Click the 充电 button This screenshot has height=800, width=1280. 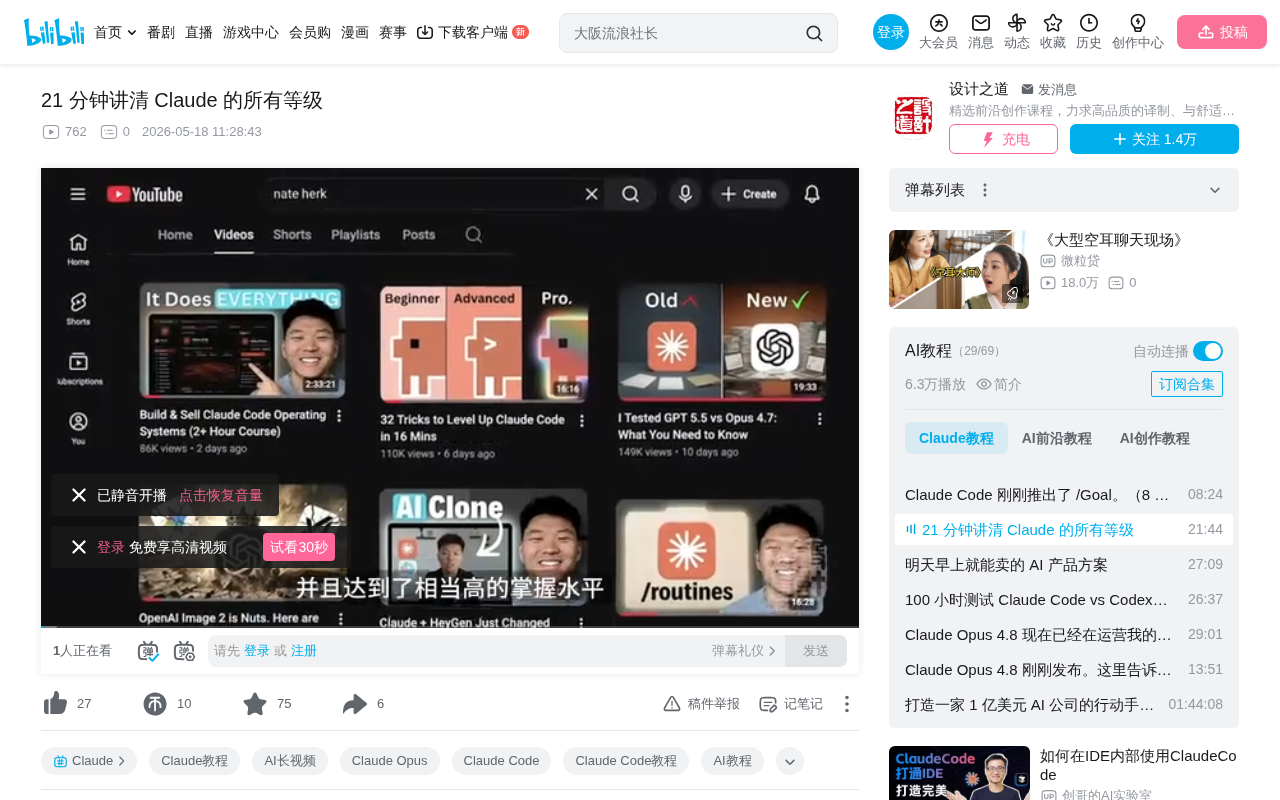coord(1003,139)
